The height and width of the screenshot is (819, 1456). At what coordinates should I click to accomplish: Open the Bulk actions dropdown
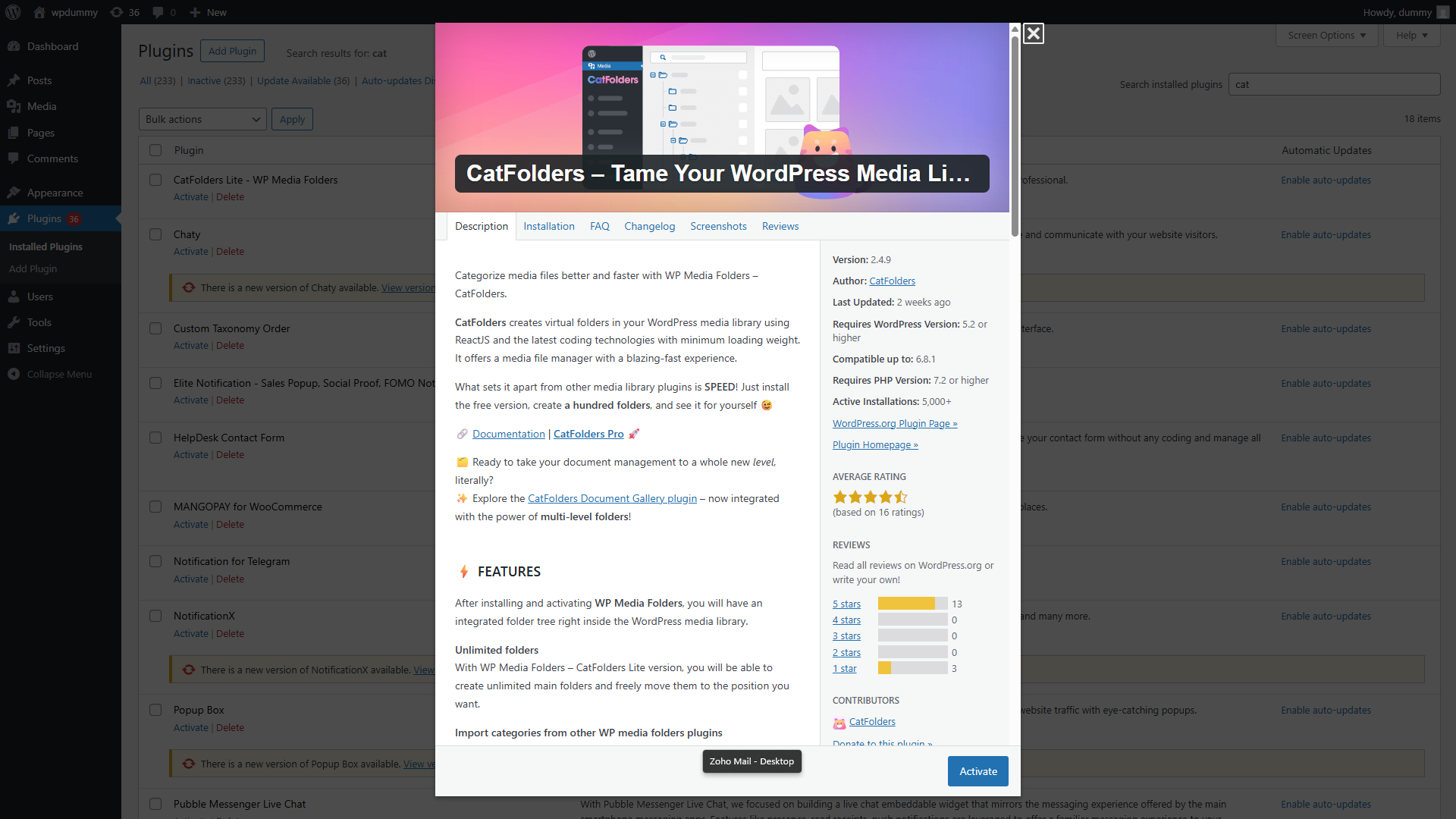point(202,119)
